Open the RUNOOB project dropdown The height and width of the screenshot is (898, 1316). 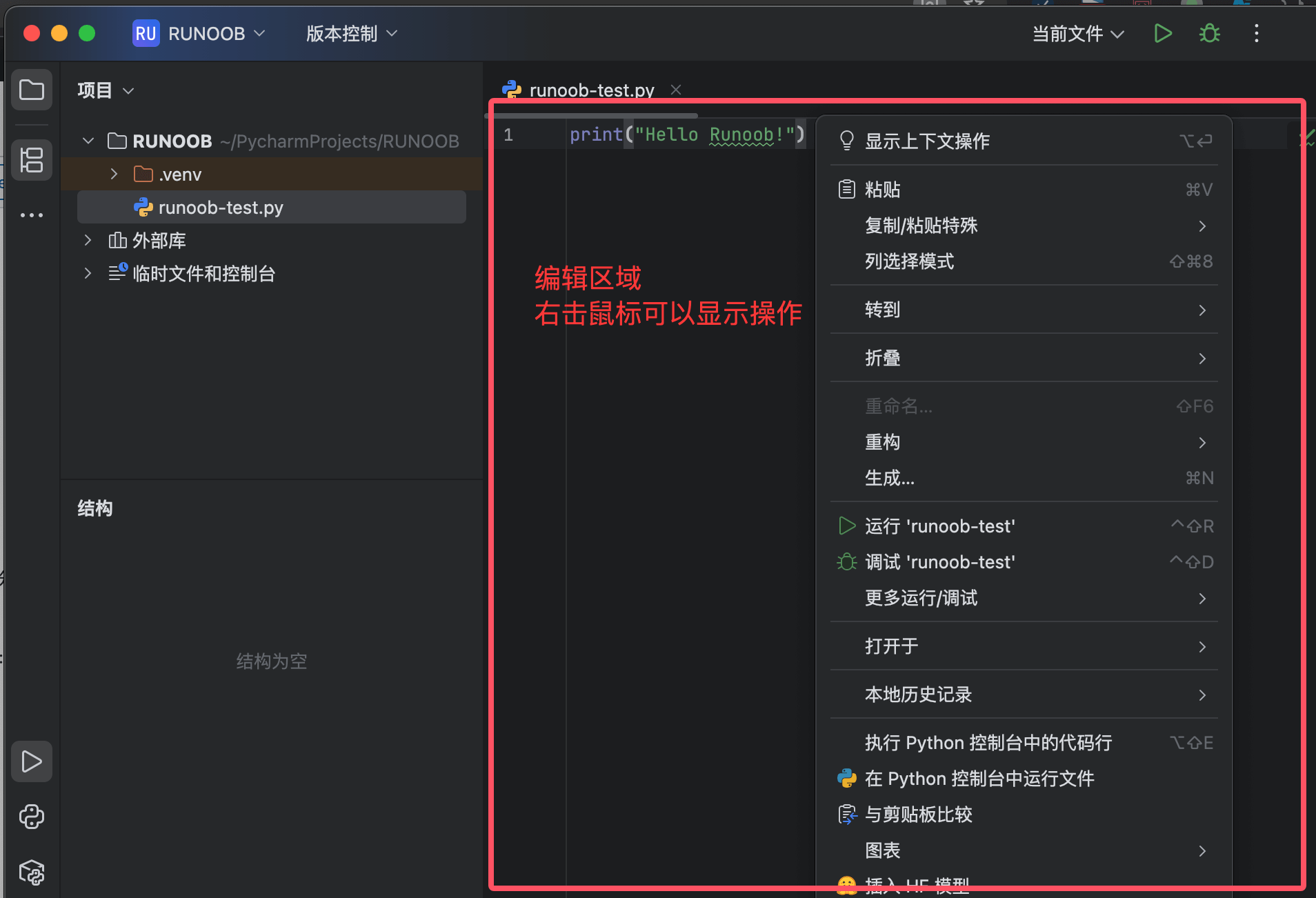[200, 34]
